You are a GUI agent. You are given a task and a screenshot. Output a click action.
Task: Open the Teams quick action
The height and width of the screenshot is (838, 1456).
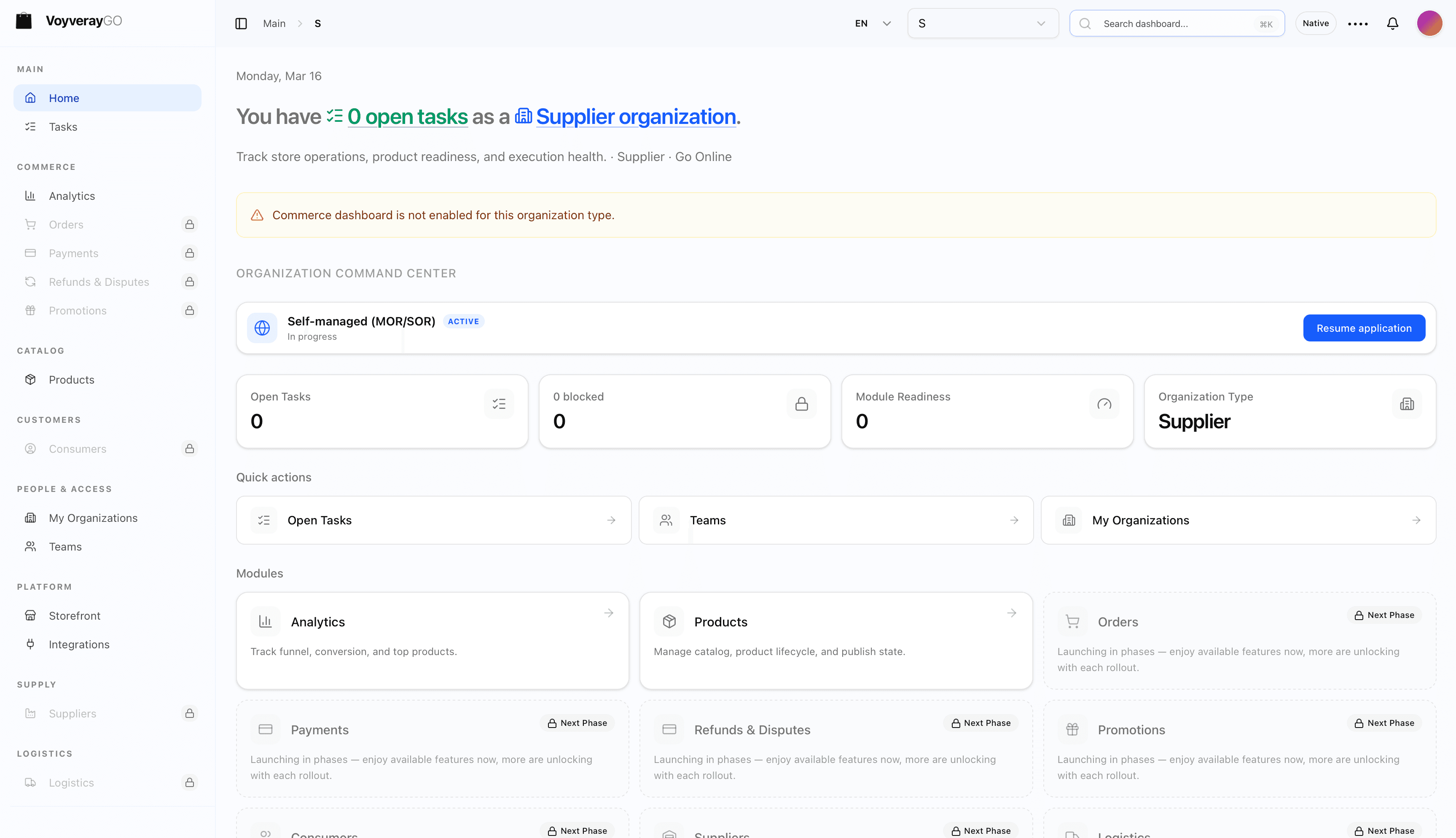tap(836, 520)
